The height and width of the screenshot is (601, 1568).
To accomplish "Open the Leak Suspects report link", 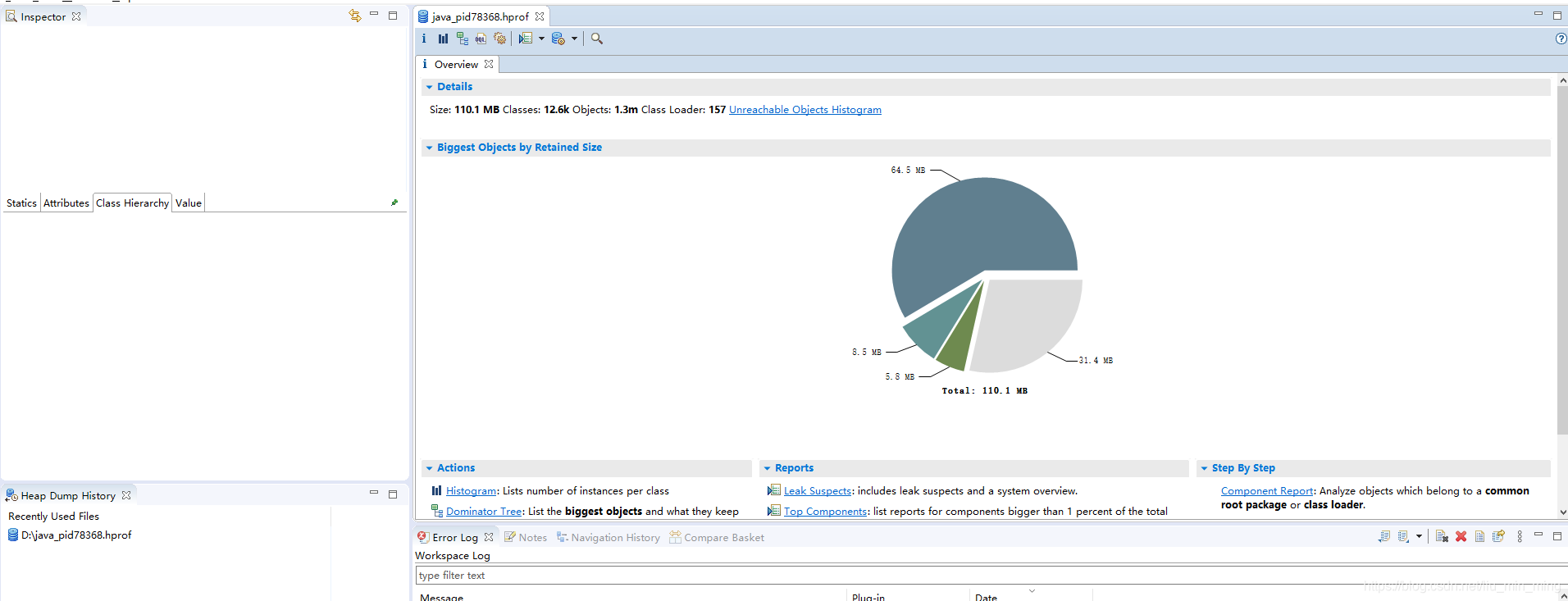I will coord(818,490).
